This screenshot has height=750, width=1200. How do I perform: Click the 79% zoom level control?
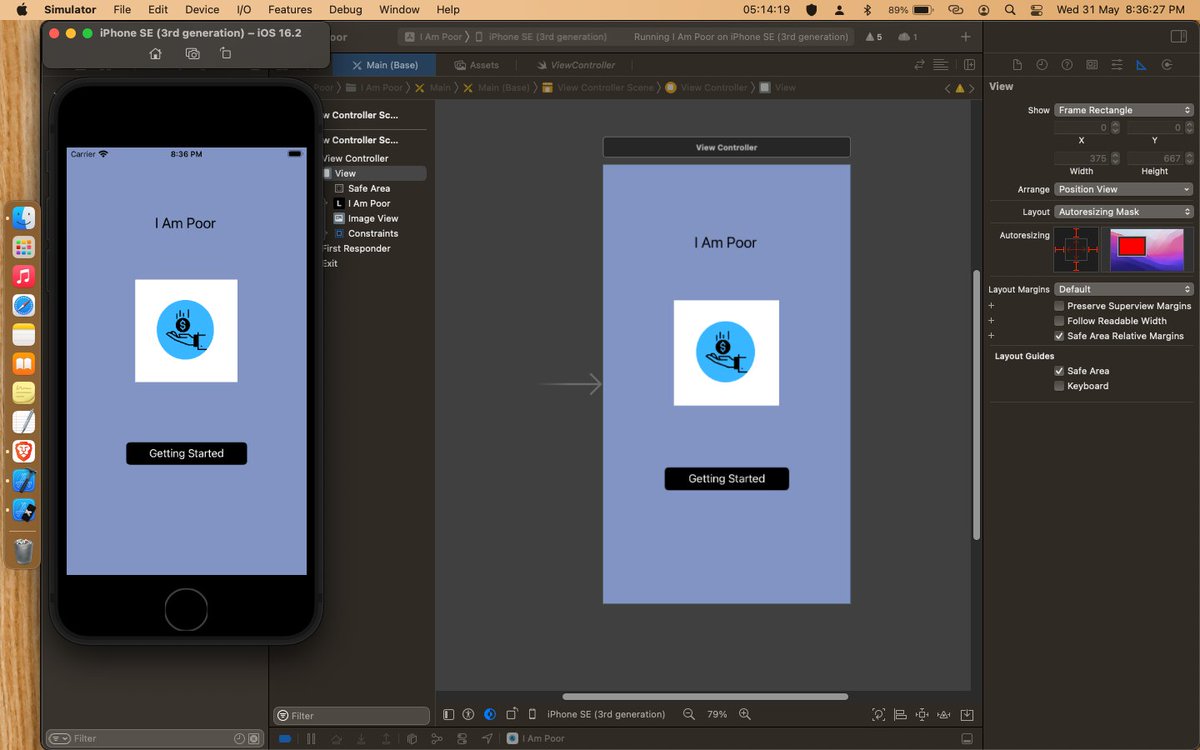(715, 714)
